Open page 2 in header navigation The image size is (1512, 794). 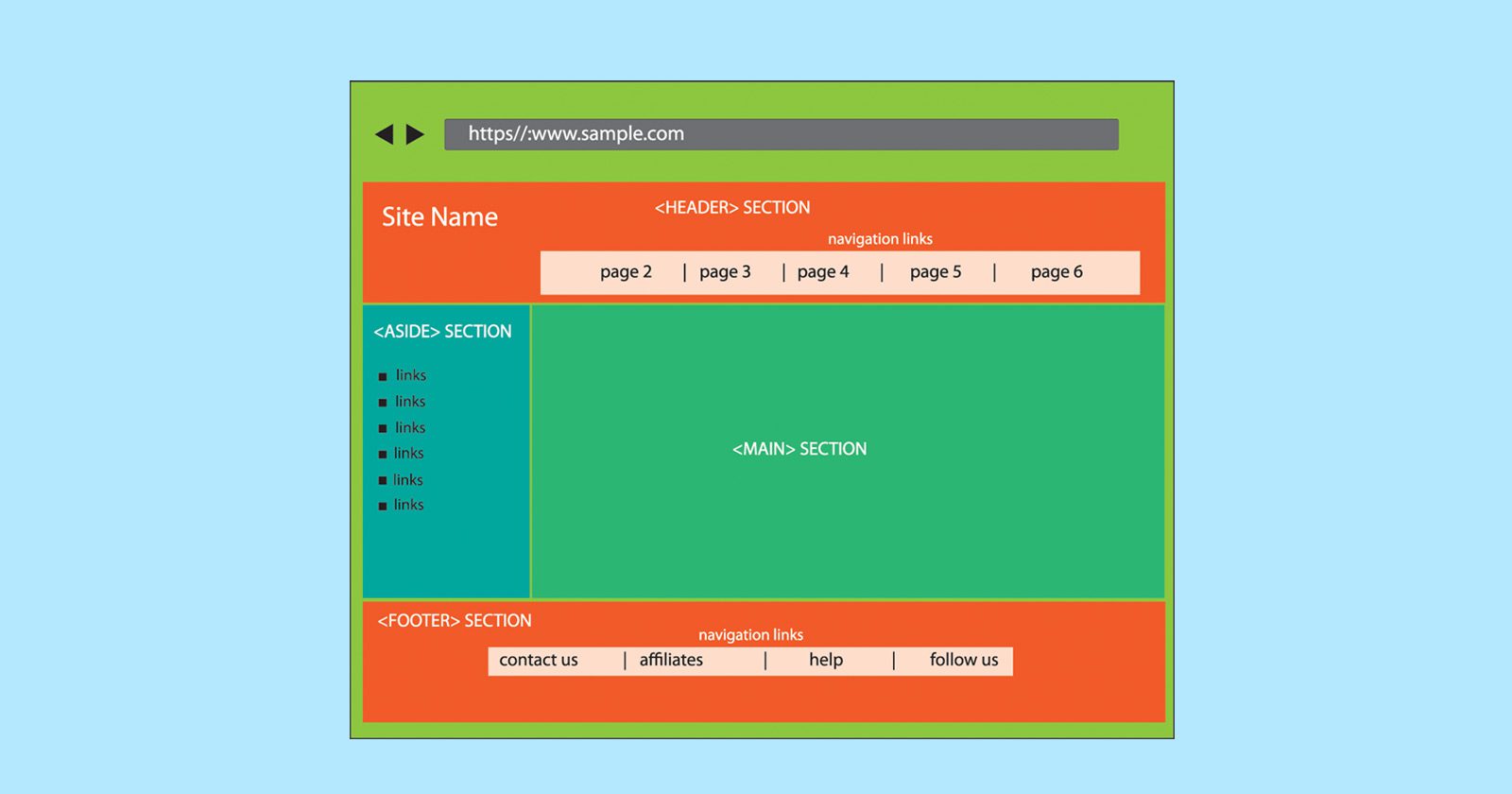click(x=626, y=272)
